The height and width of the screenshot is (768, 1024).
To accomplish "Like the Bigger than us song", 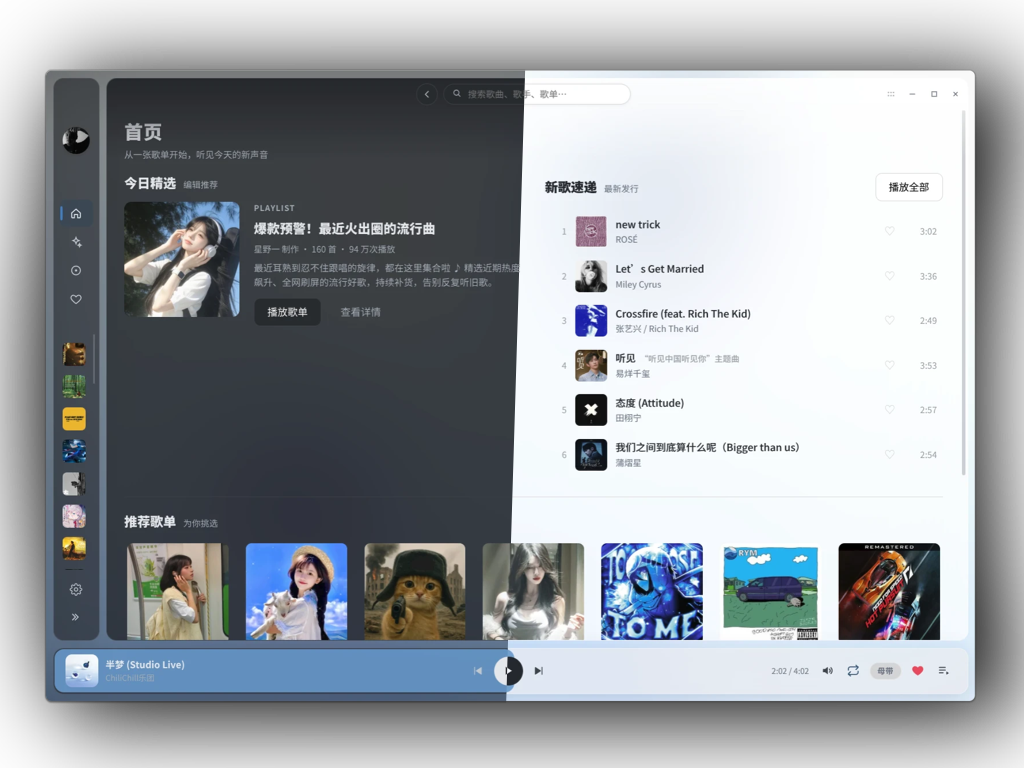I will (889, 454).
